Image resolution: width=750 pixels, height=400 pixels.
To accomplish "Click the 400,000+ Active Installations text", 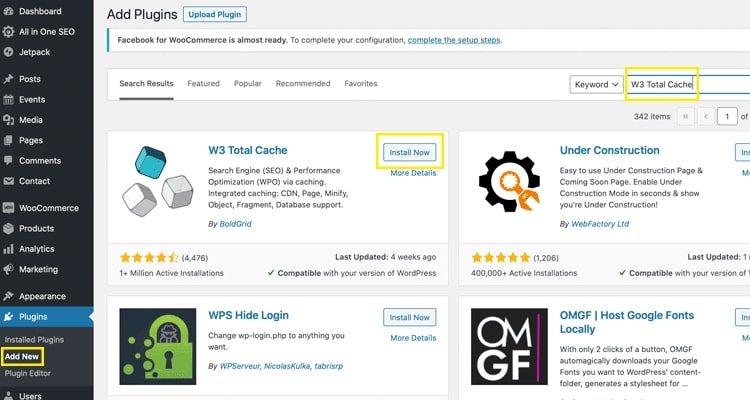I will point(524,273).
